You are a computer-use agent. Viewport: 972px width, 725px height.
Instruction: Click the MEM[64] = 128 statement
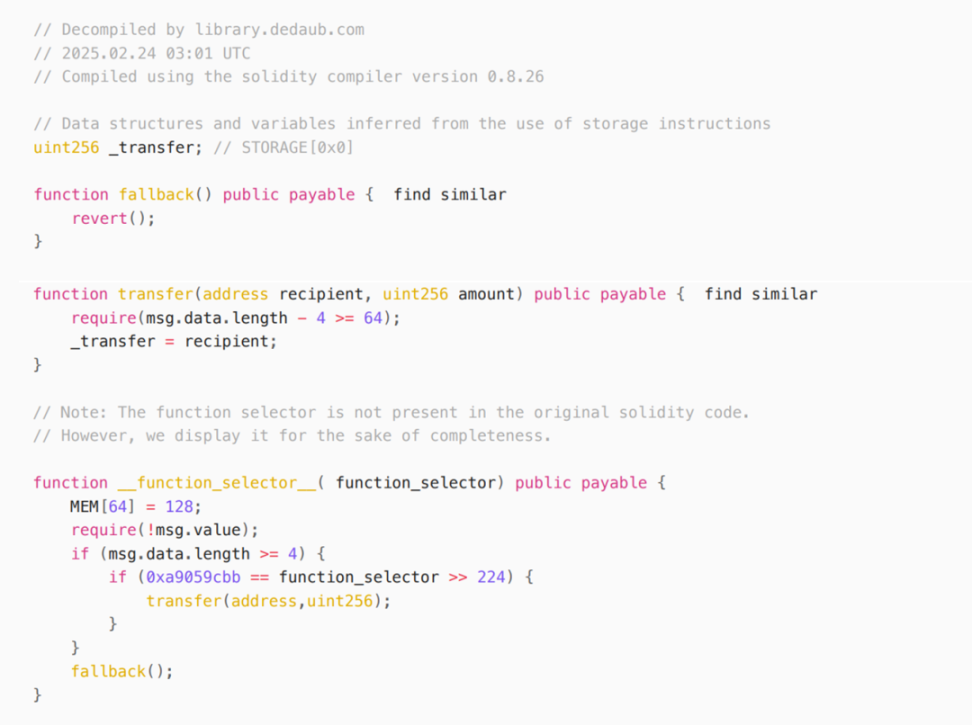136,507
